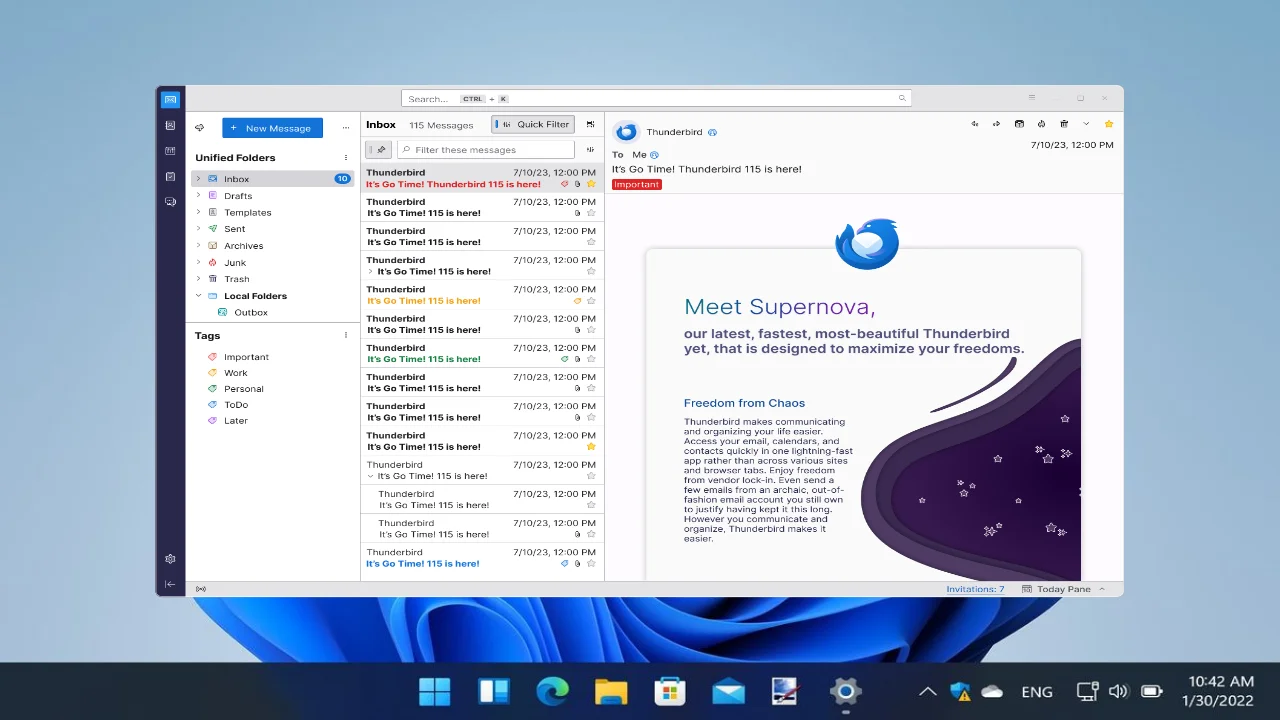Image resolution: width=1280 pixels, height=720 pixels.
Task: Expand the Sent folder
Action: 198,229
